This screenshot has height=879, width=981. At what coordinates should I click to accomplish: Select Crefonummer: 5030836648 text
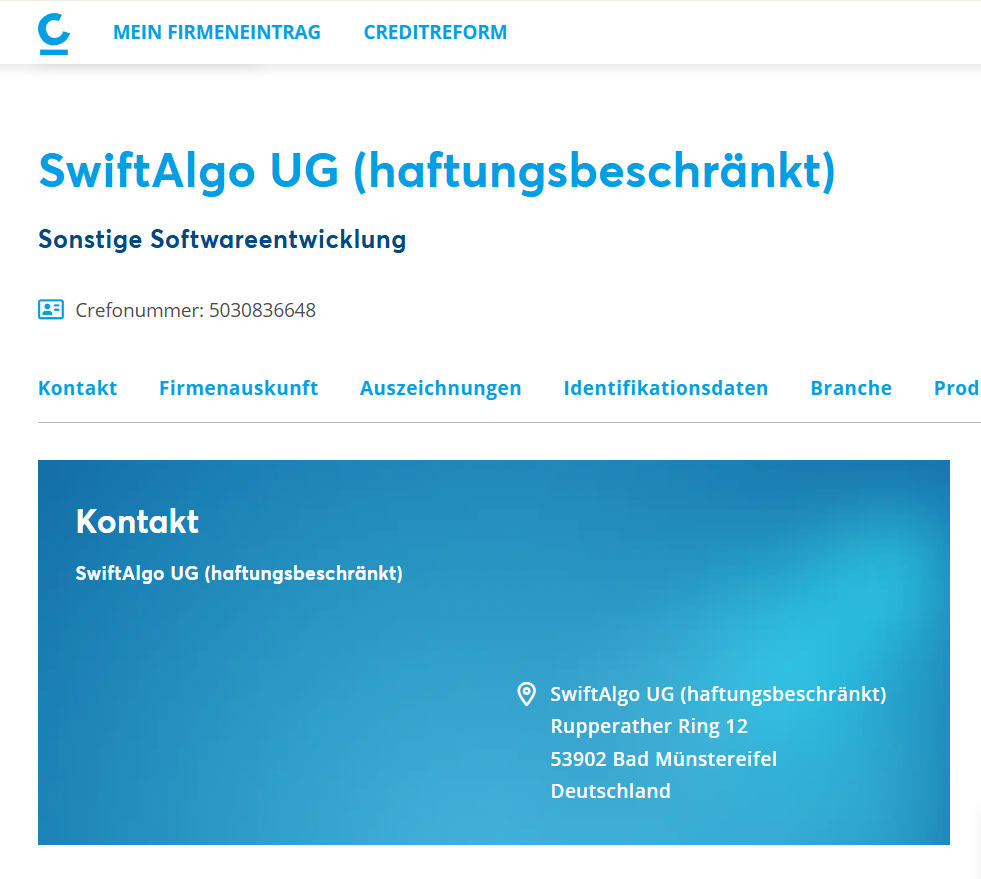tap(196, 310)
